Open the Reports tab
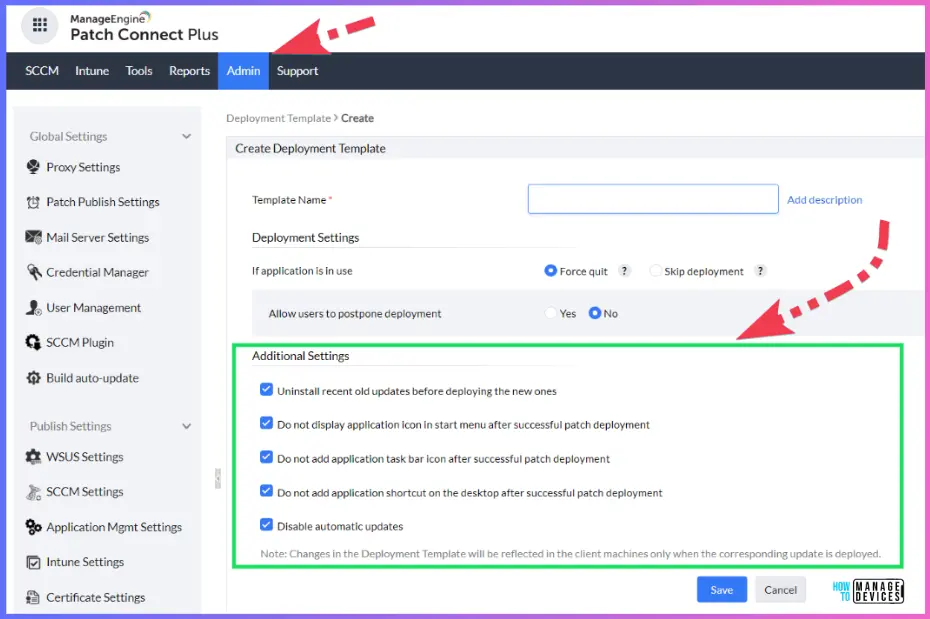Screen dimensions: 930x619 pyautogui.click(x=189, y=71)
